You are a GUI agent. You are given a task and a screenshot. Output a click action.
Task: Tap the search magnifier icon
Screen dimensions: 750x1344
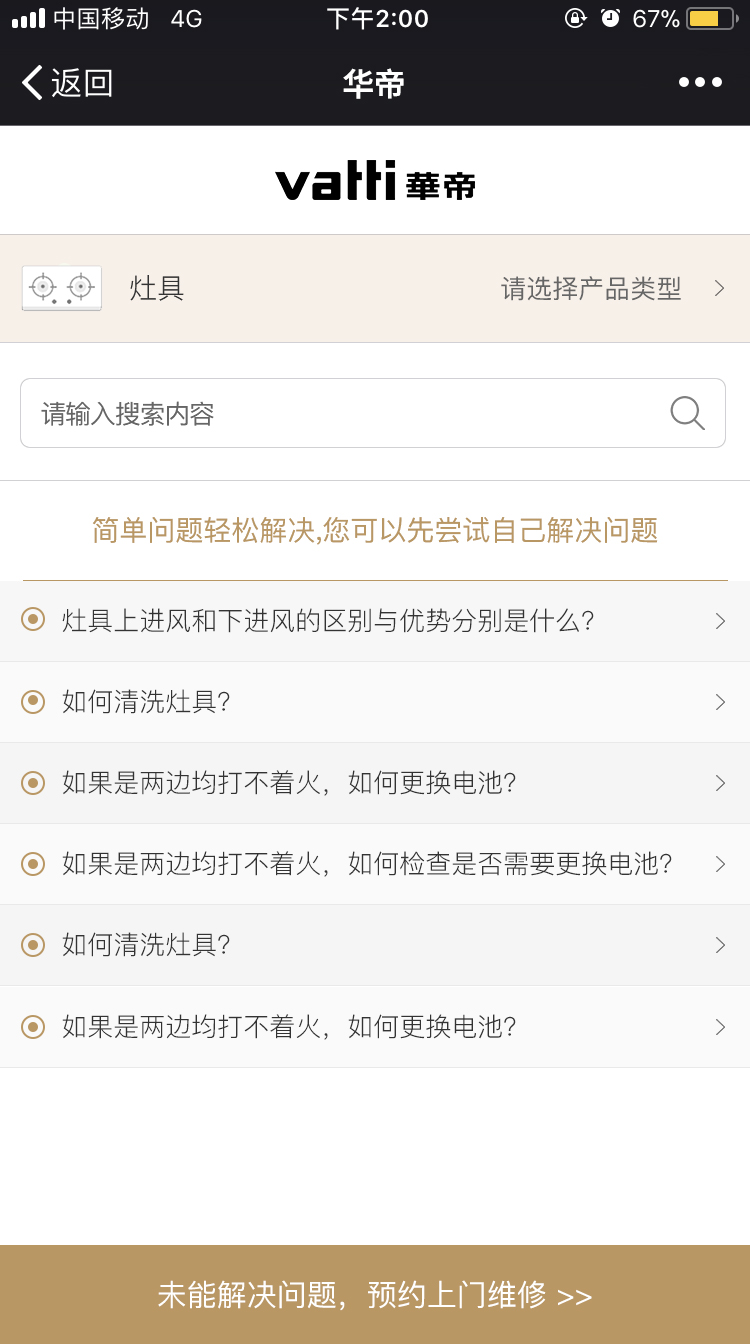click(687, 413)
